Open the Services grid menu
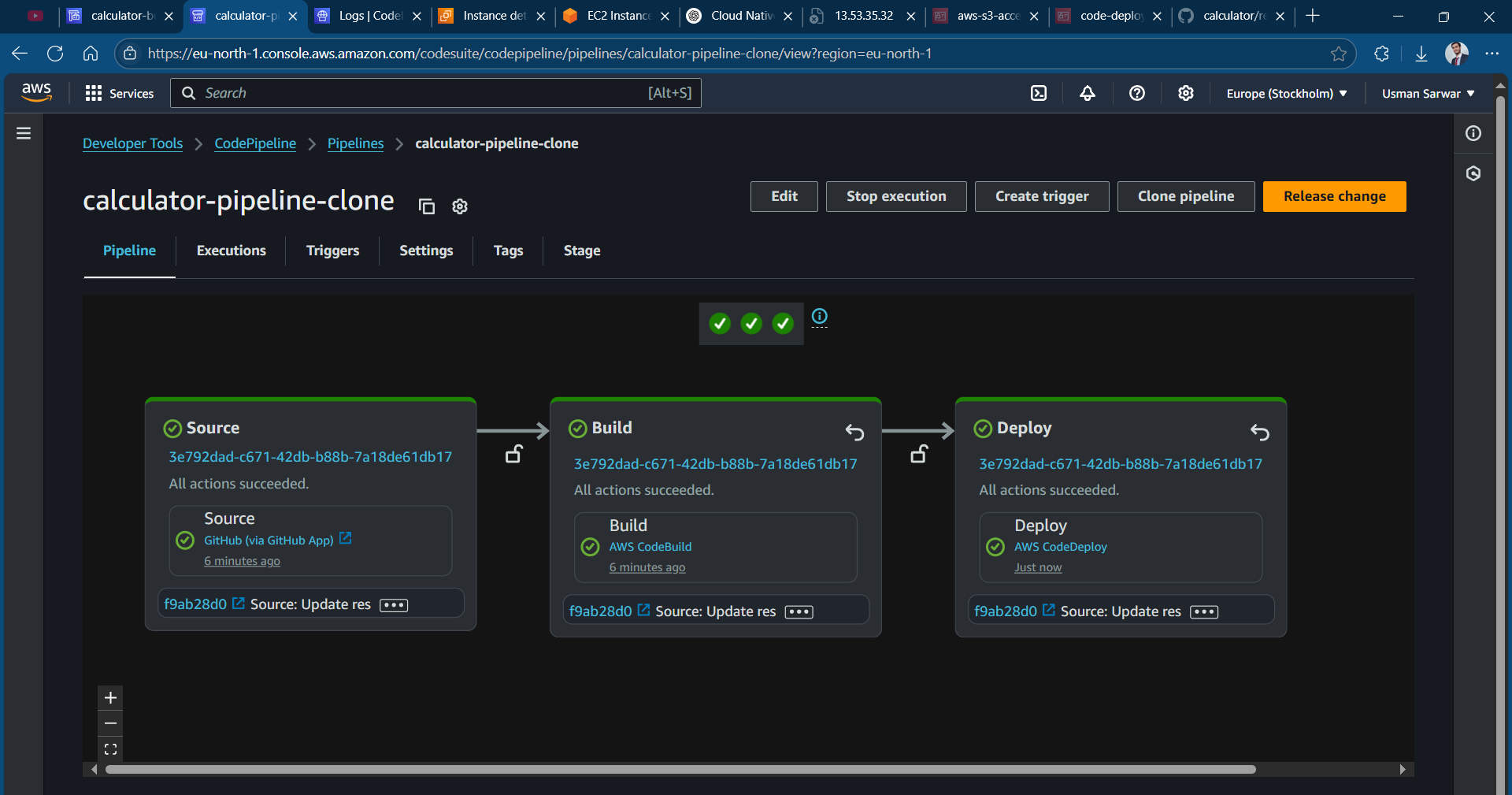This screenshot has width=1512, height=795. [x=119, y=93]
